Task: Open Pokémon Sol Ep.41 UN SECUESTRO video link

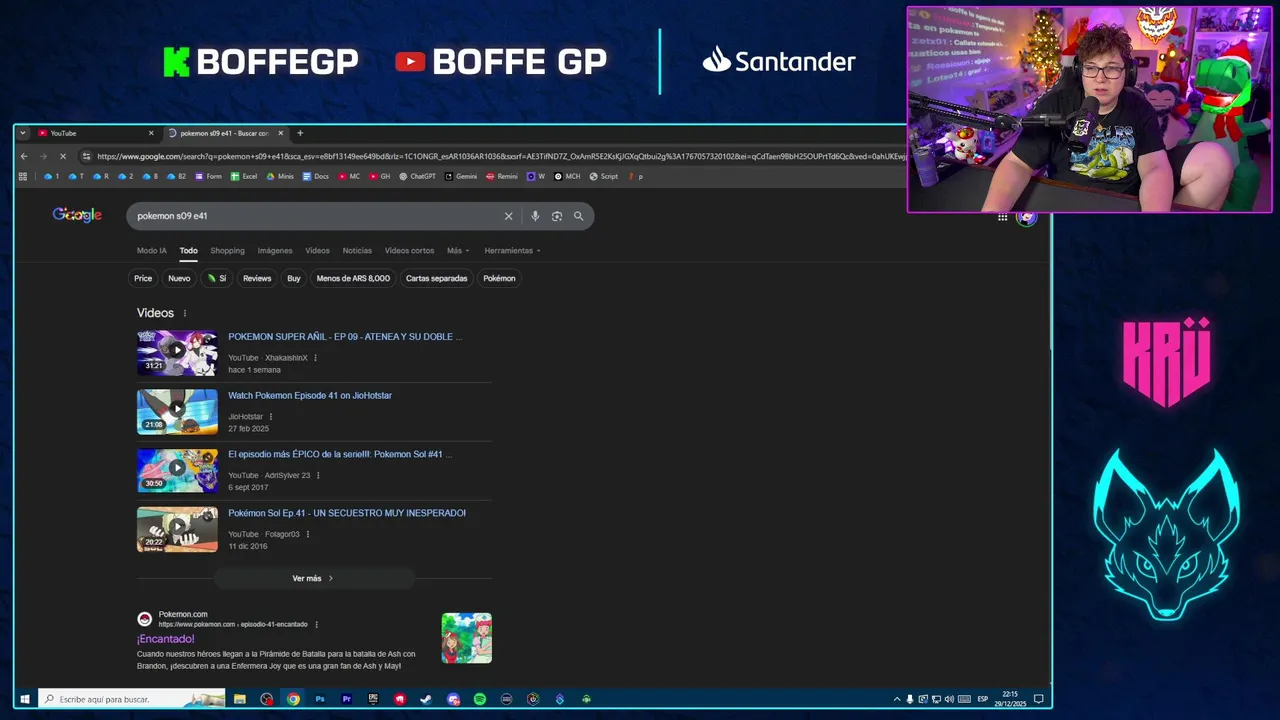Action: [347, 513]
